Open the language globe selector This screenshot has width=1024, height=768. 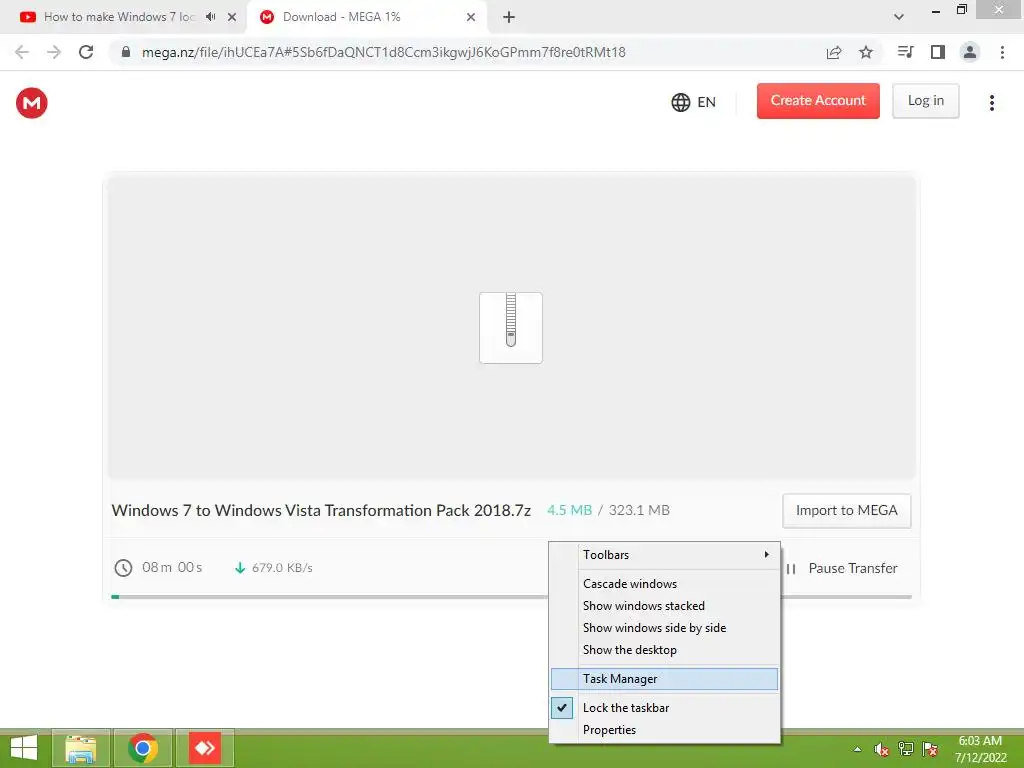click(693, 103)
